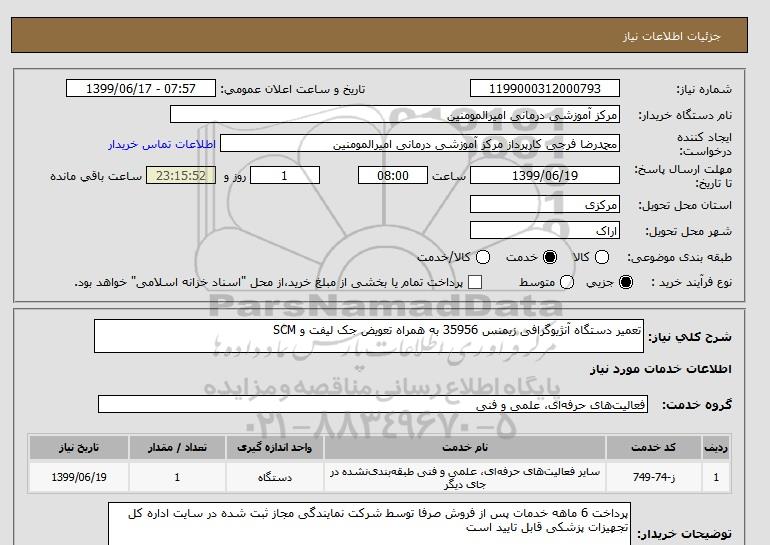Click the جزئیات اطلاعات نیاز header title

(x=671, y=36)
